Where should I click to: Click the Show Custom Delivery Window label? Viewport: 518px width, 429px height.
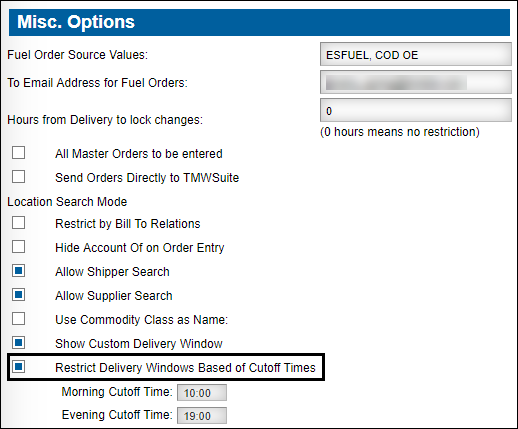[139, 344]
